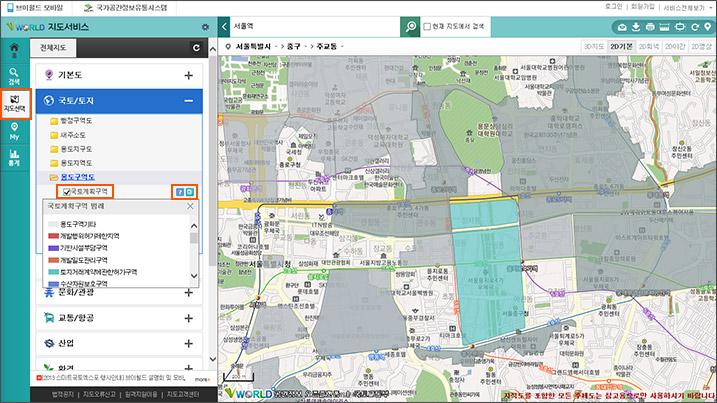The height and width of the screenshot is (403, 717).
Task: Click the teal highlighted zone on the map
Action: tap(487, 274)
